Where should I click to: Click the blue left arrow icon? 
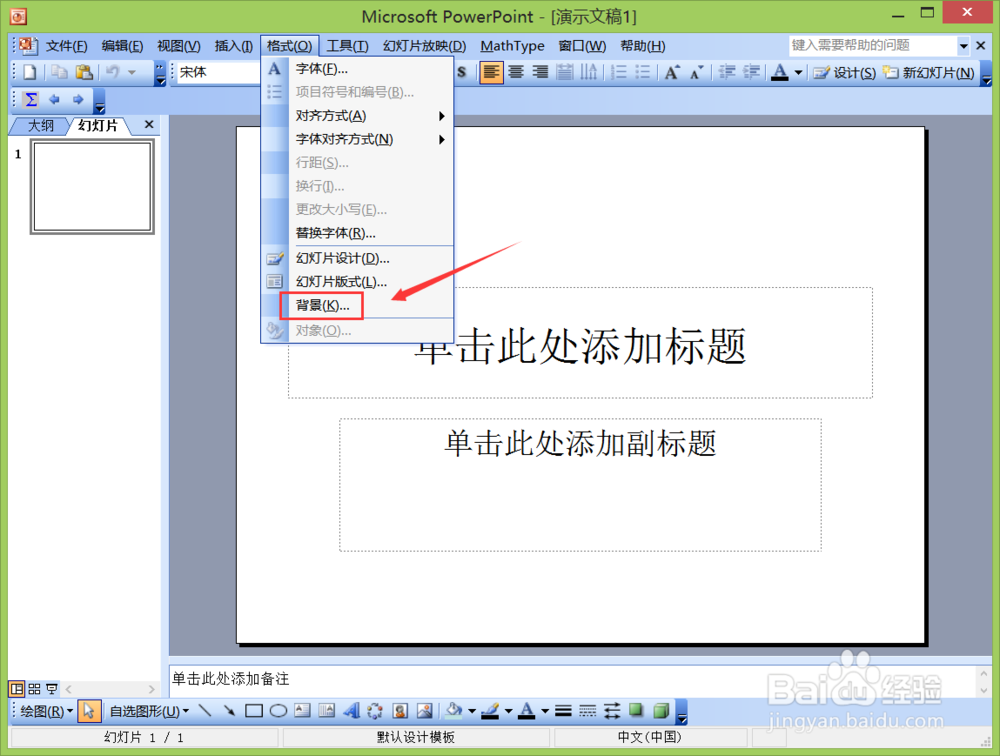click(54, 100)
